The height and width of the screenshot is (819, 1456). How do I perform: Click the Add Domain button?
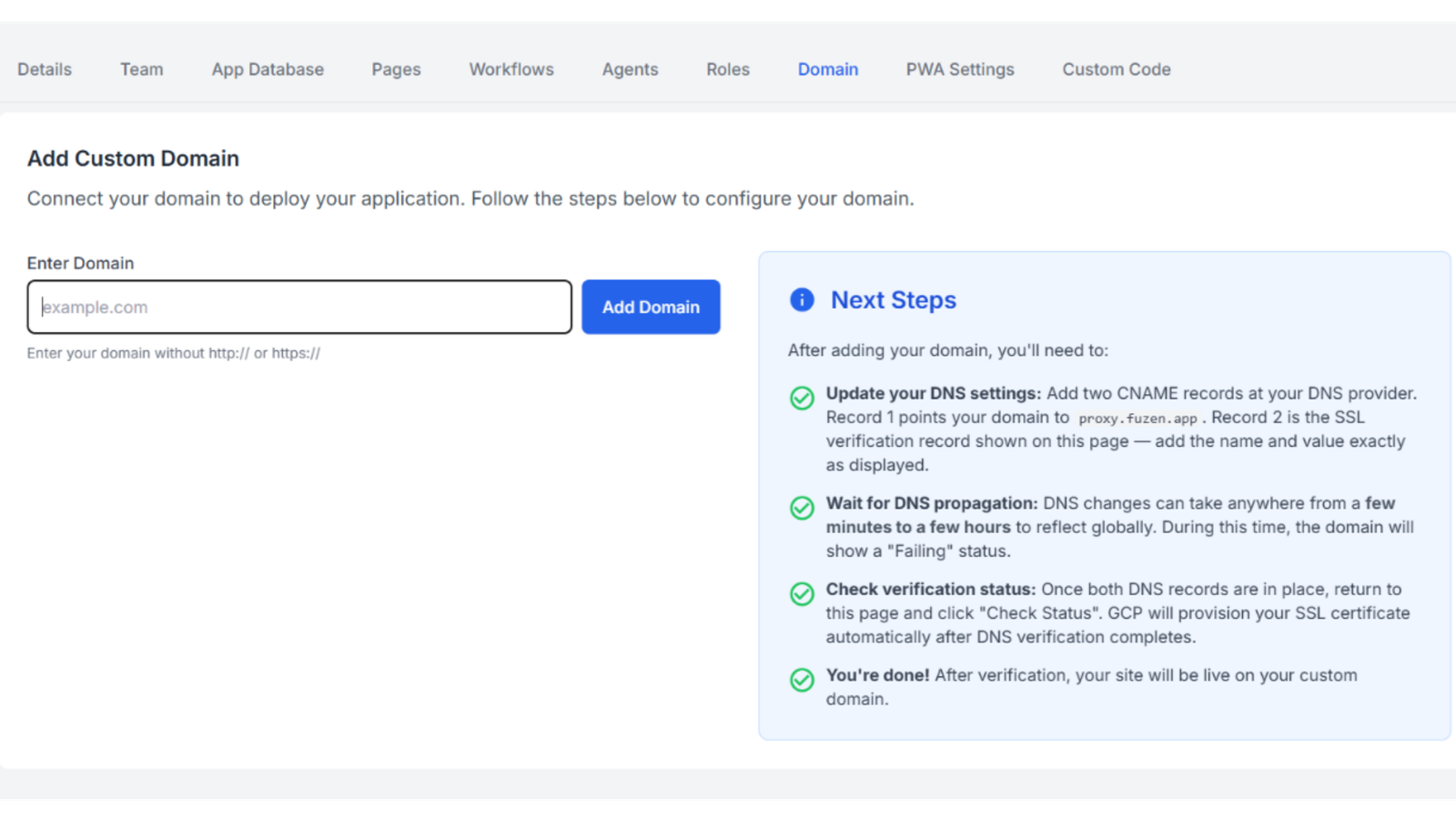tap(651, 307)
